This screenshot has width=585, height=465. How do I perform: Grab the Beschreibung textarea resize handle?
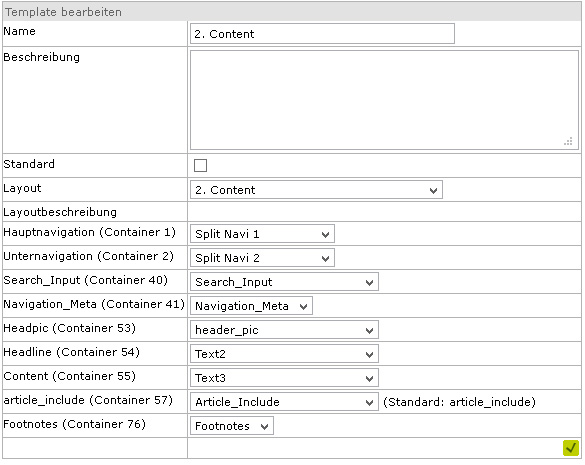[568, 141]
